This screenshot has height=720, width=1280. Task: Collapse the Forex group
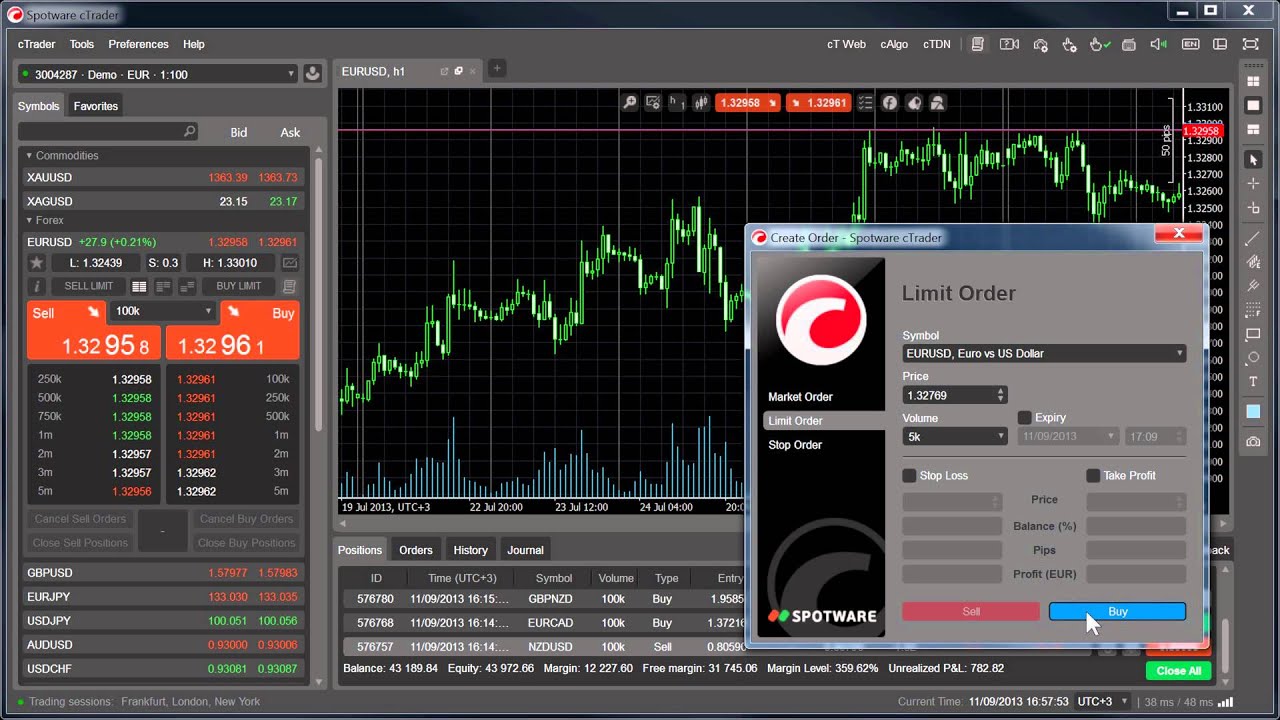point(29,220)
